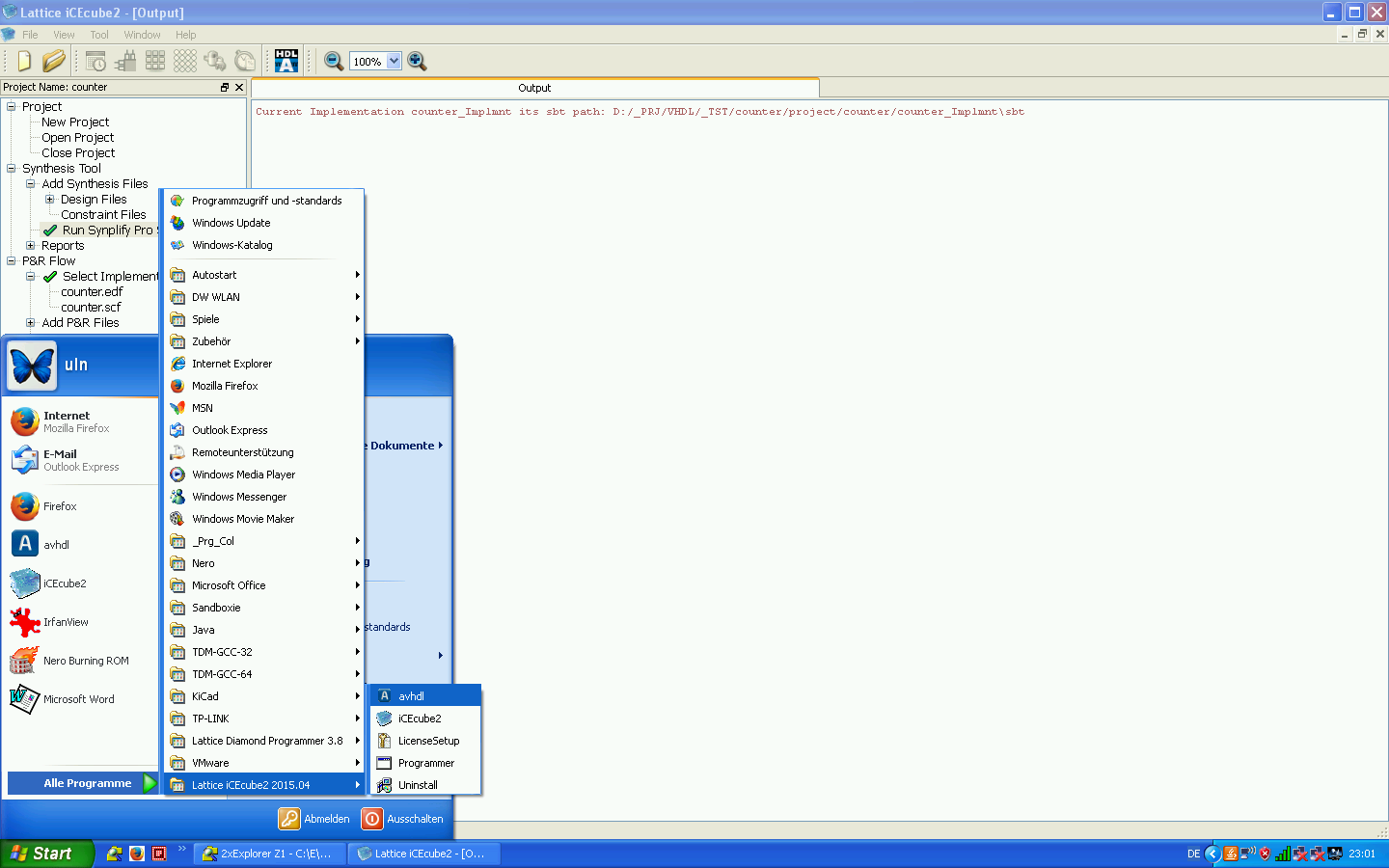The image size is (1389, 868).
Task: Expand the Add P&R Files tree node
Action: (x=31, y=322)
